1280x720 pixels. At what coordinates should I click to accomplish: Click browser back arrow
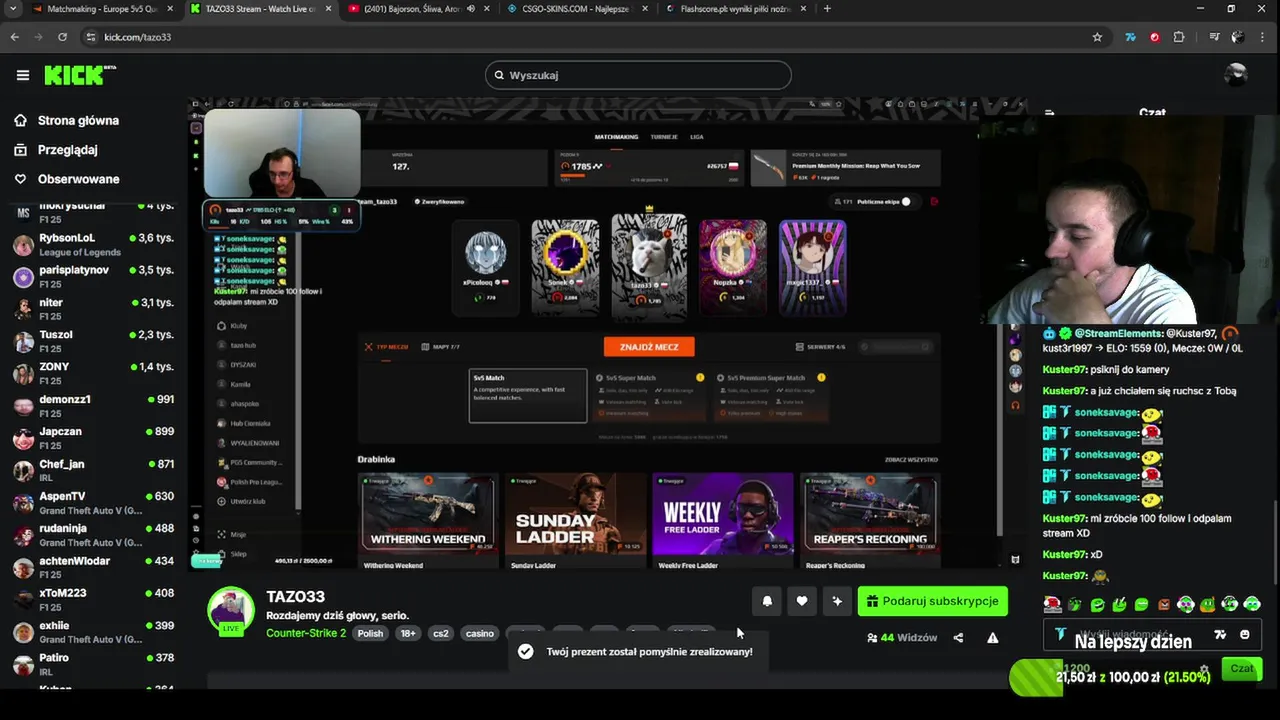pos(15,37)
